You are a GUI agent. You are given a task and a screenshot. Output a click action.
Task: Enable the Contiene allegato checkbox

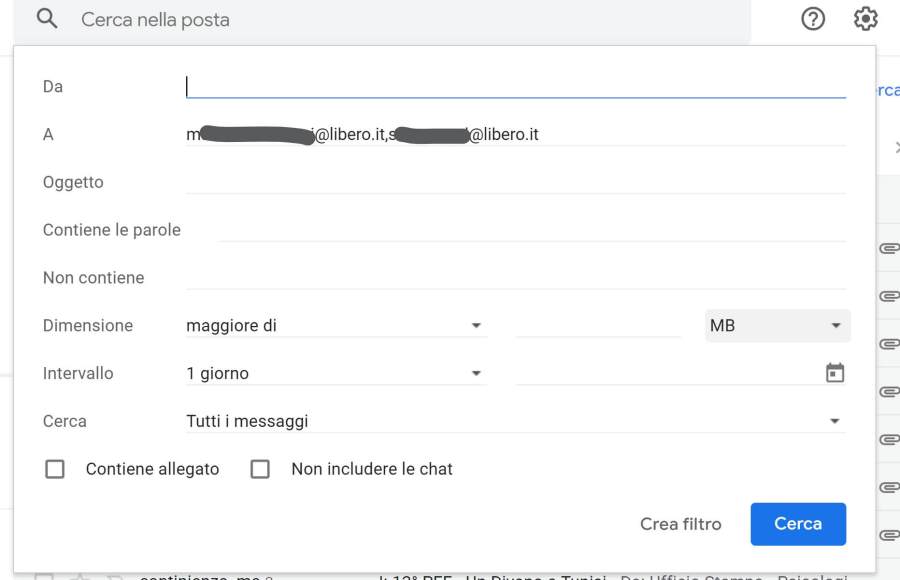(x=55, y=469)
